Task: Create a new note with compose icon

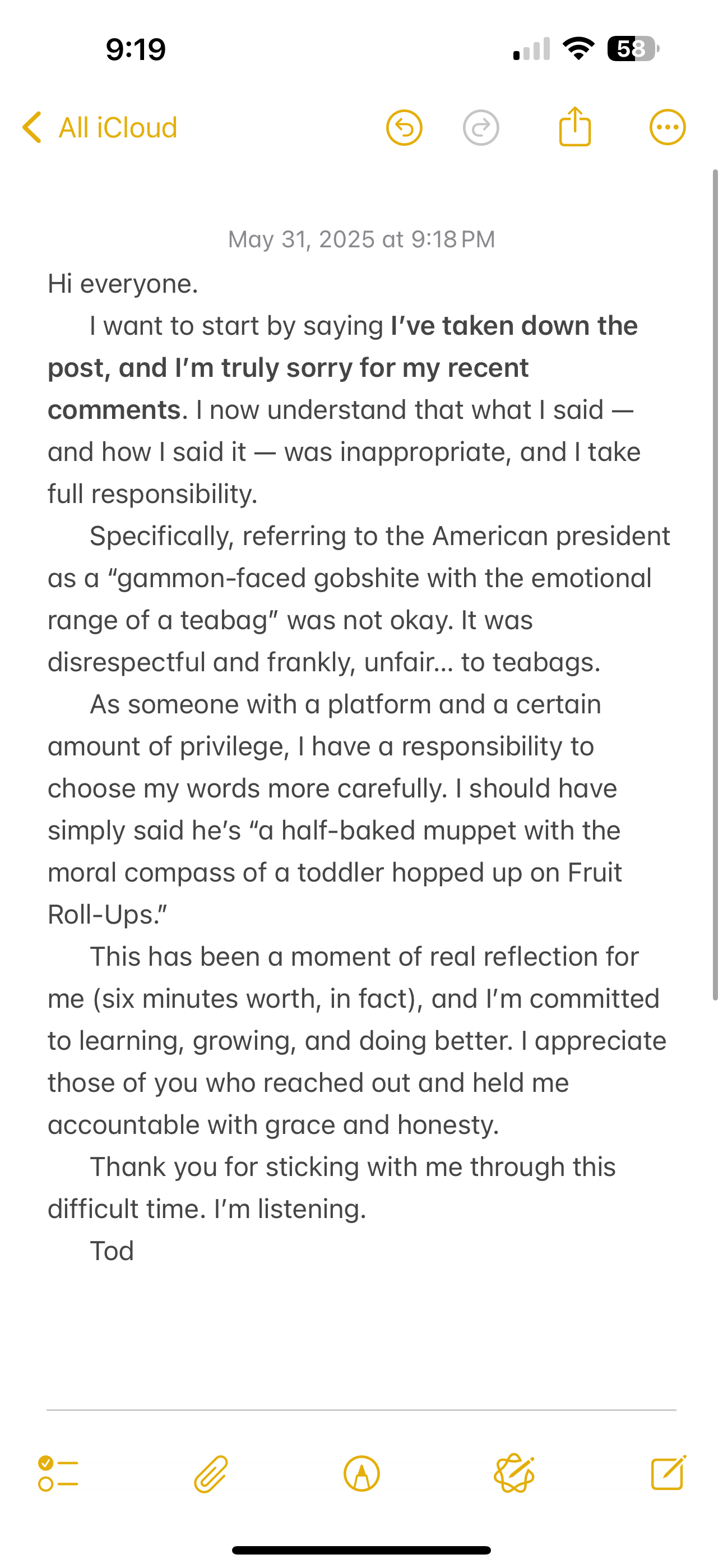Action: tap(668, 1473)
